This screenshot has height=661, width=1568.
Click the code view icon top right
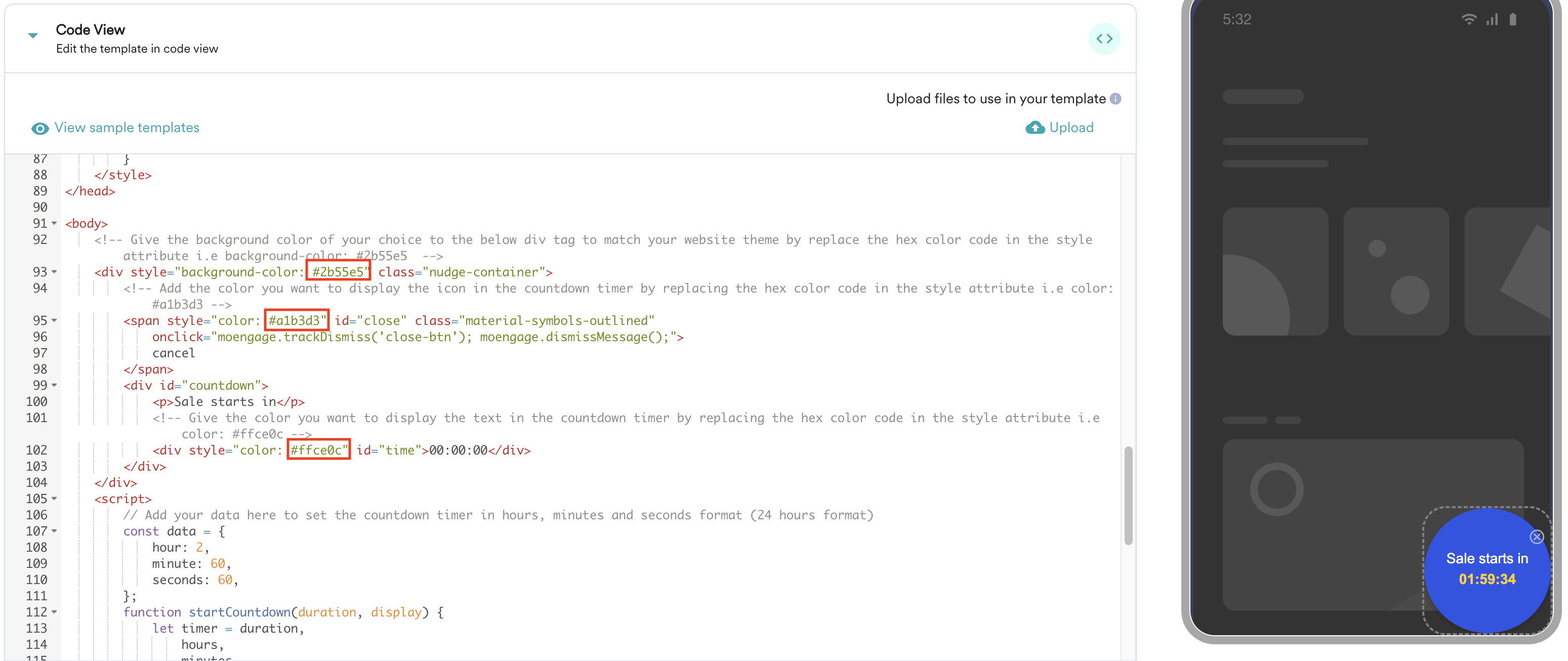pyautogui.click(x=1105, y=38)
